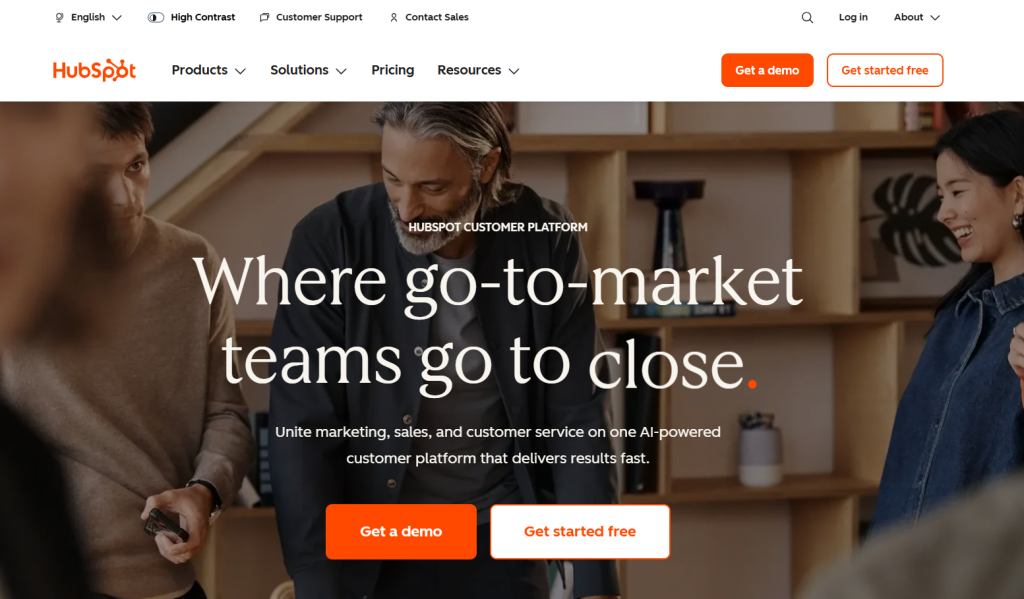Image resolution: width=1024 pixels, height=599 pixels.
Task: Go to the Pricing page
Action: (x=392, y=70)
